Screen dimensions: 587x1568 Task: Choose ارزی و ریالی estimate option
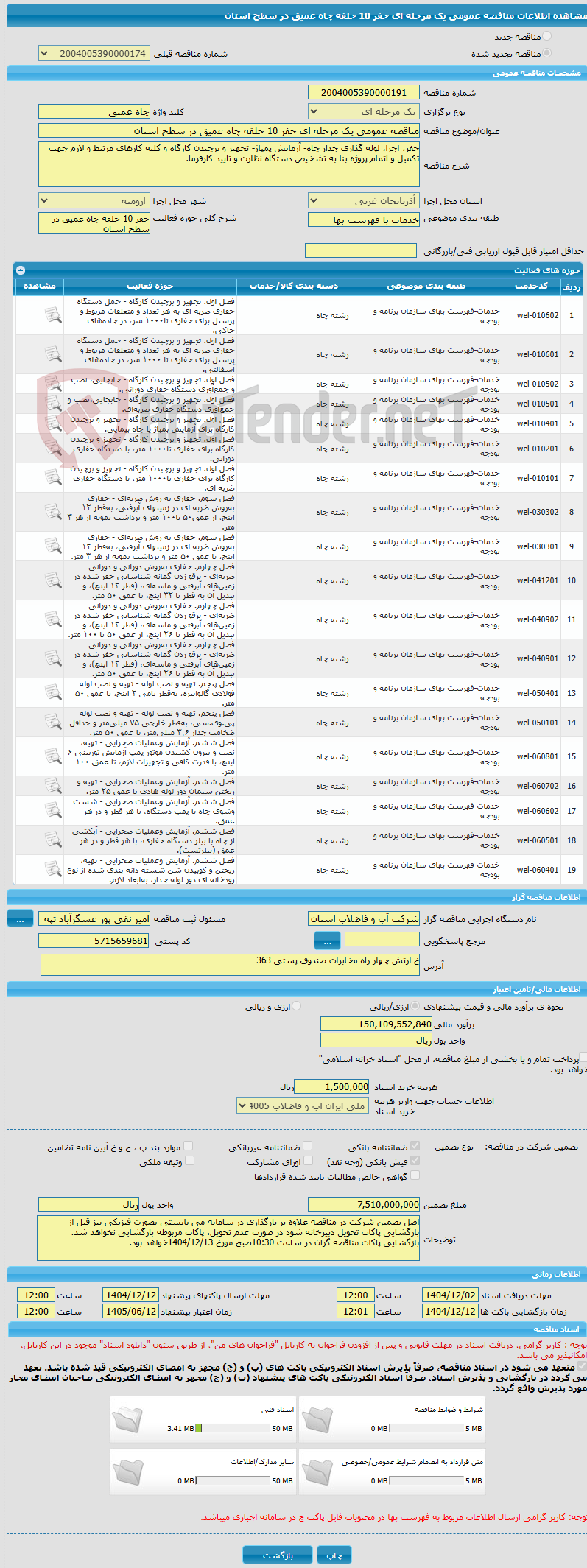(x=296, y=1006)
